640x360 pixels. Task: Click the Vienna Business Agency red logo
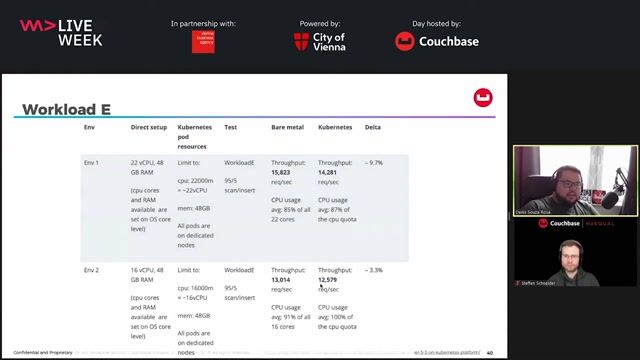(x=203, y=42)
